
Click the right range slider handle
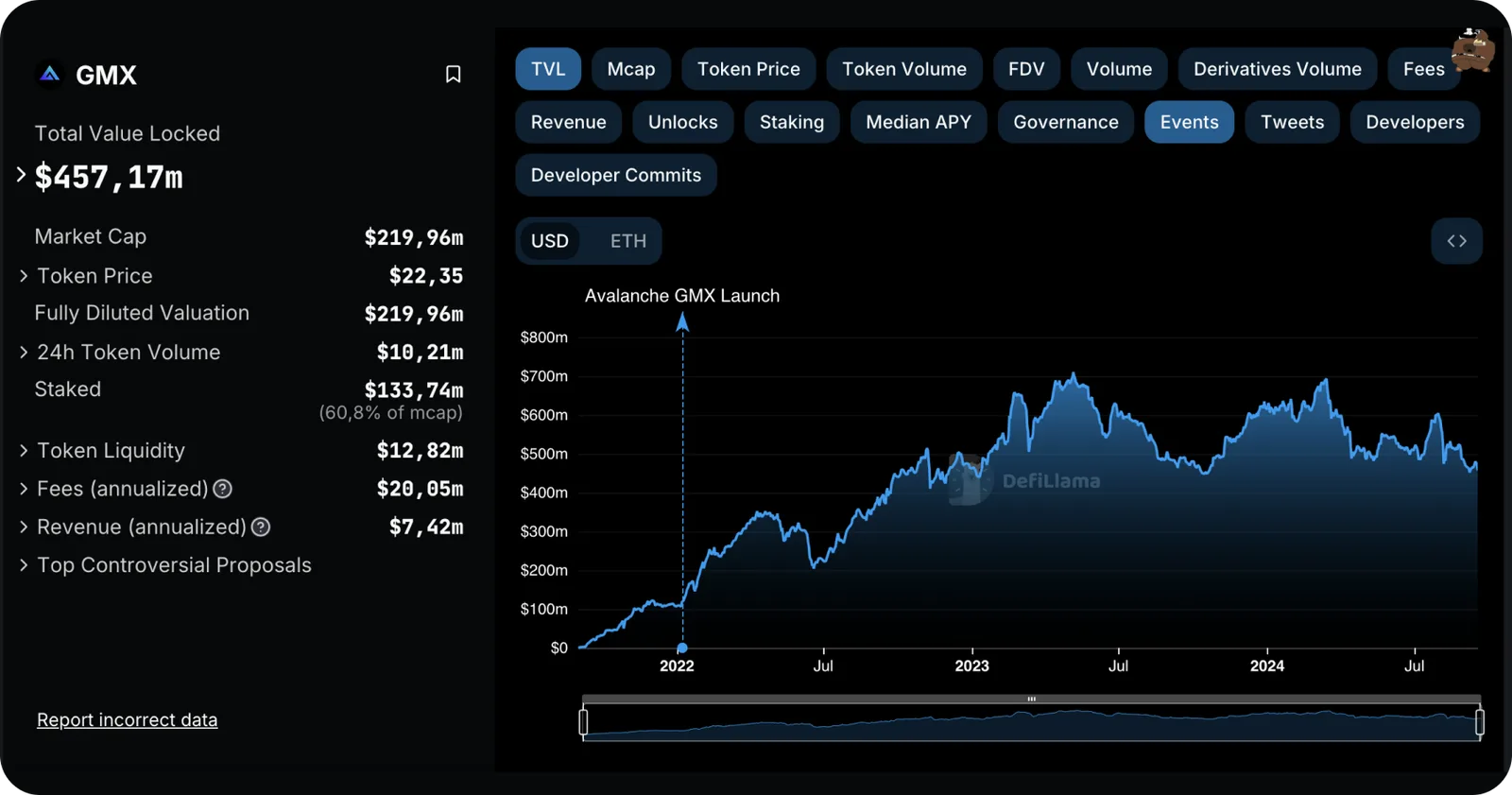click(x=1480, y=722)
